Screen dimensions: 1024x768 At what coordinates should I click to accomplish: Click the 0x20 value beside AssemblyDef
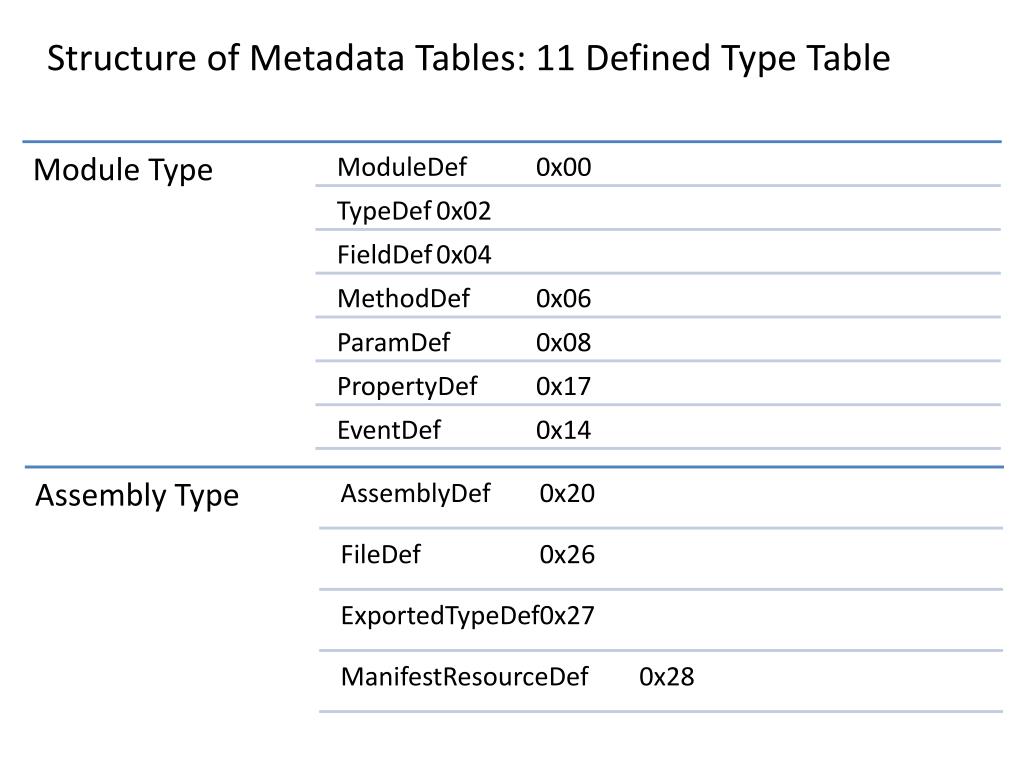click(567, 494)
